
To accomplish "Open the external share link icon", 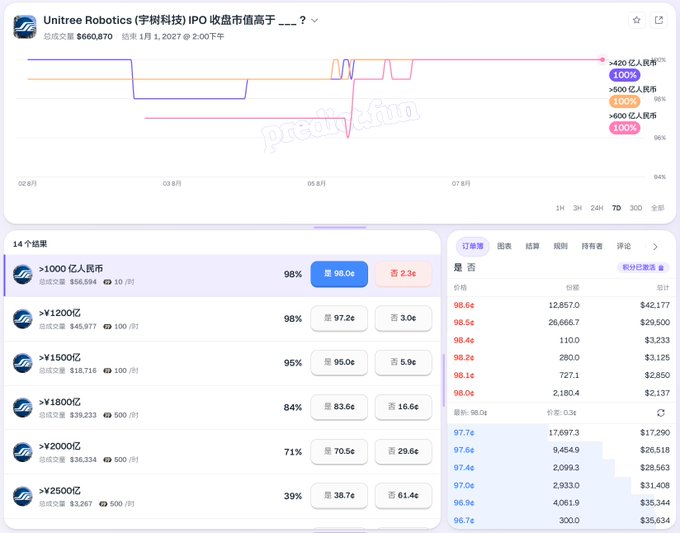I will tap(659, 20).
